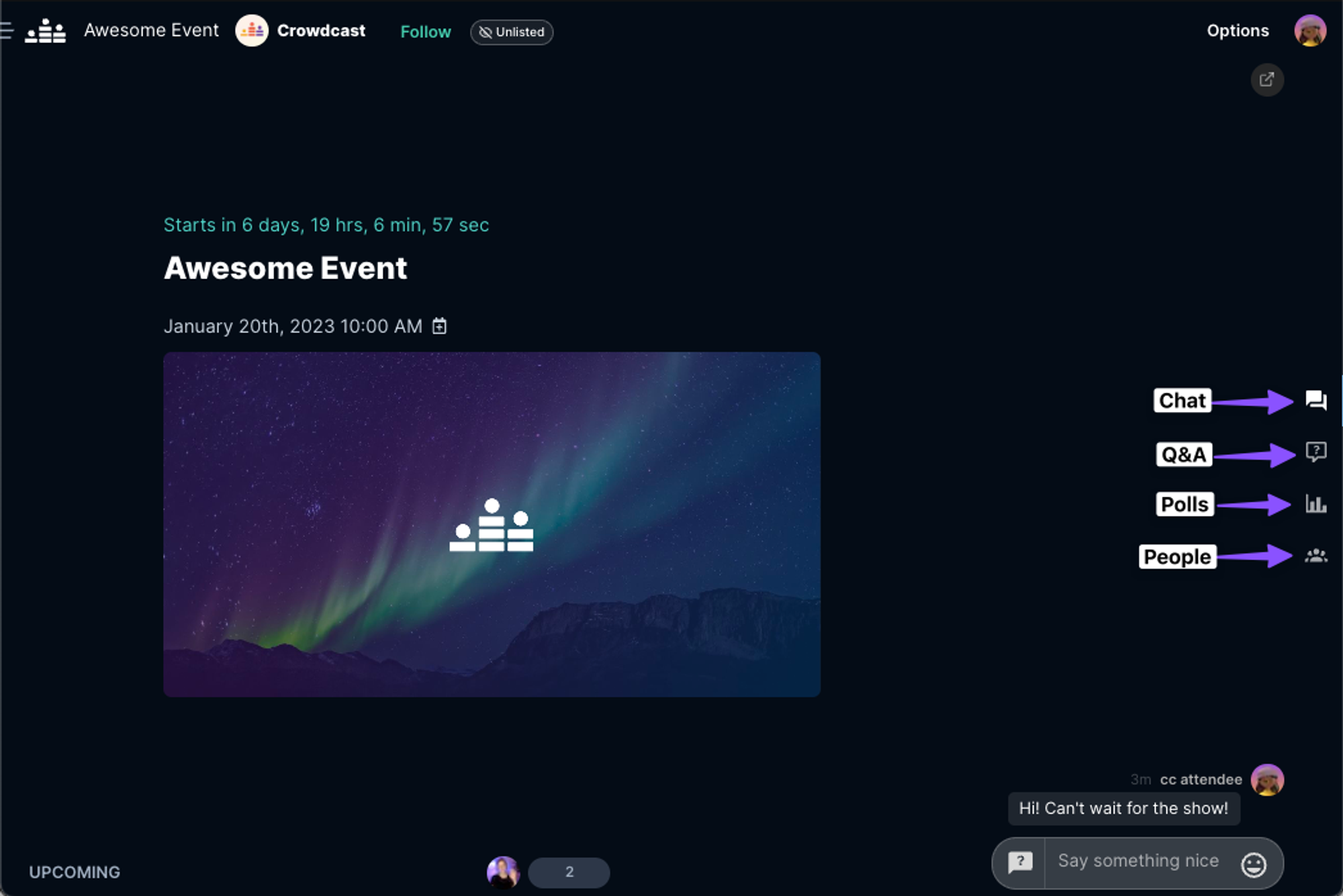
Task: Click the Chat panel icon
Action: [1316, 400]
